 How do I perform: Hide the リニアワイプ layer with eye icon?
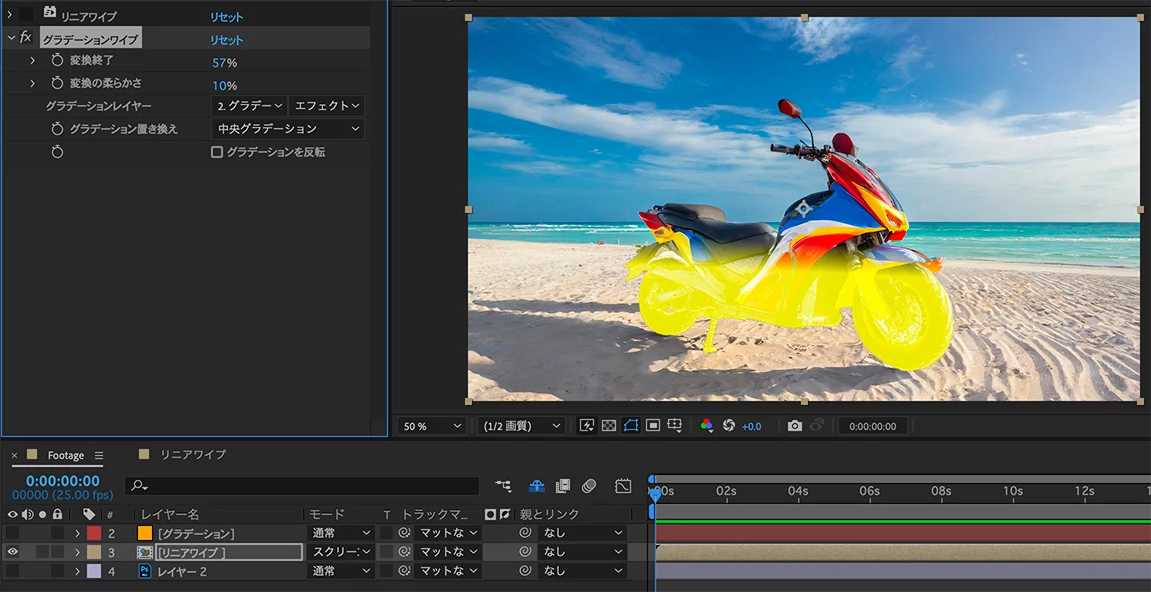[x=13, y=552]
